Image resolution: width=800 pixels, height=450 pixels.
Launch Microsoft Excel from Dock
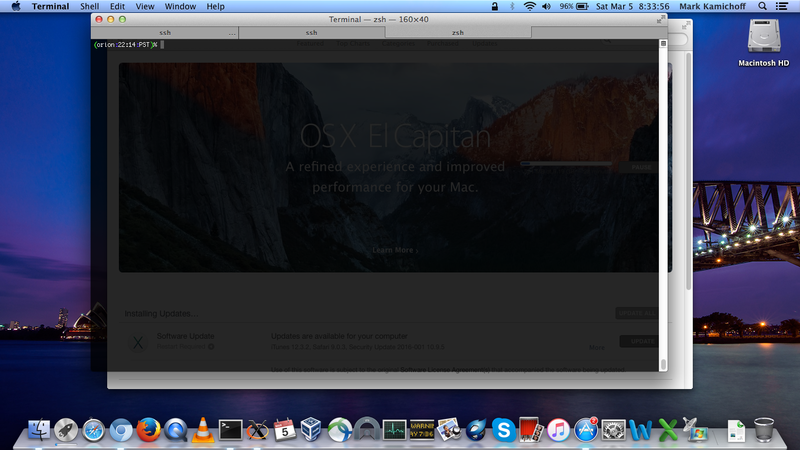pos(667,430)
